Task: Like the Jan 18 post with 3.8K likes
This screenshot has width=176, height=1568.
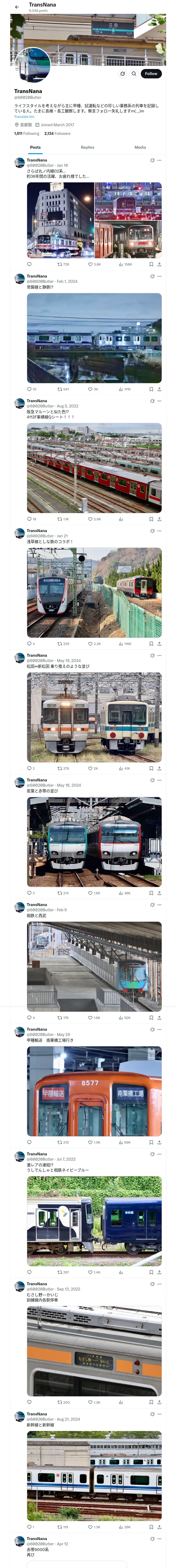Action: pyautogui.click(x=94, y=265)
